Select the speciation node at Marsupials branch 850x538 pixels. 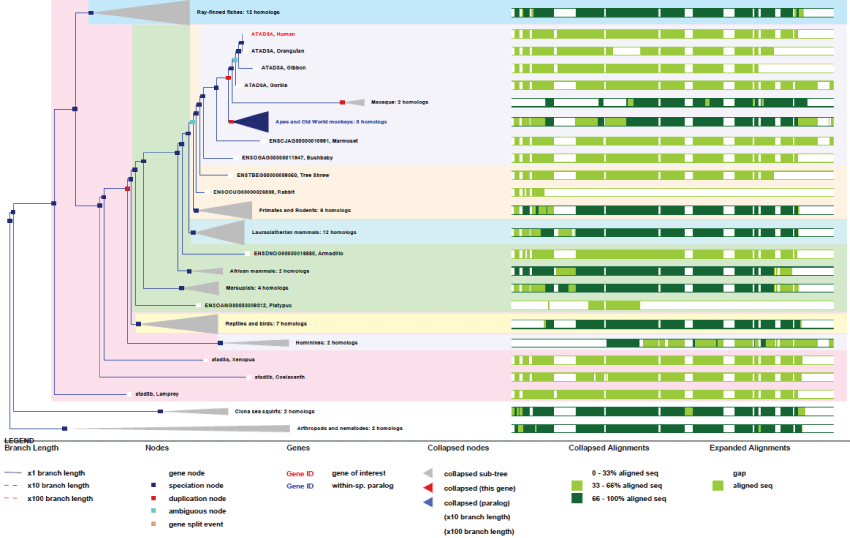[x=180, y=288]
